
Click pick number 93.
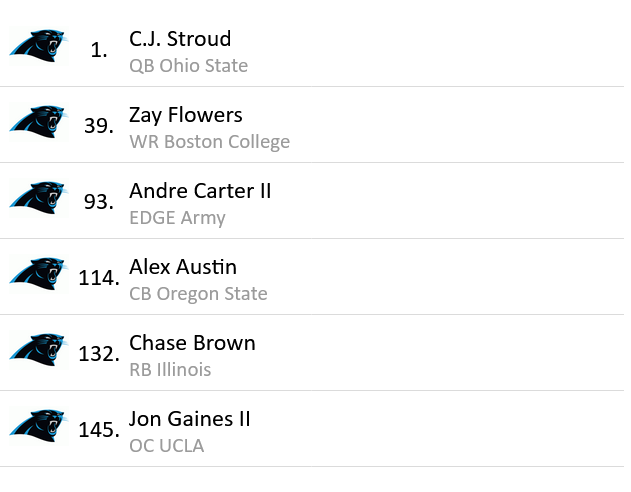(x=99, y=202)
